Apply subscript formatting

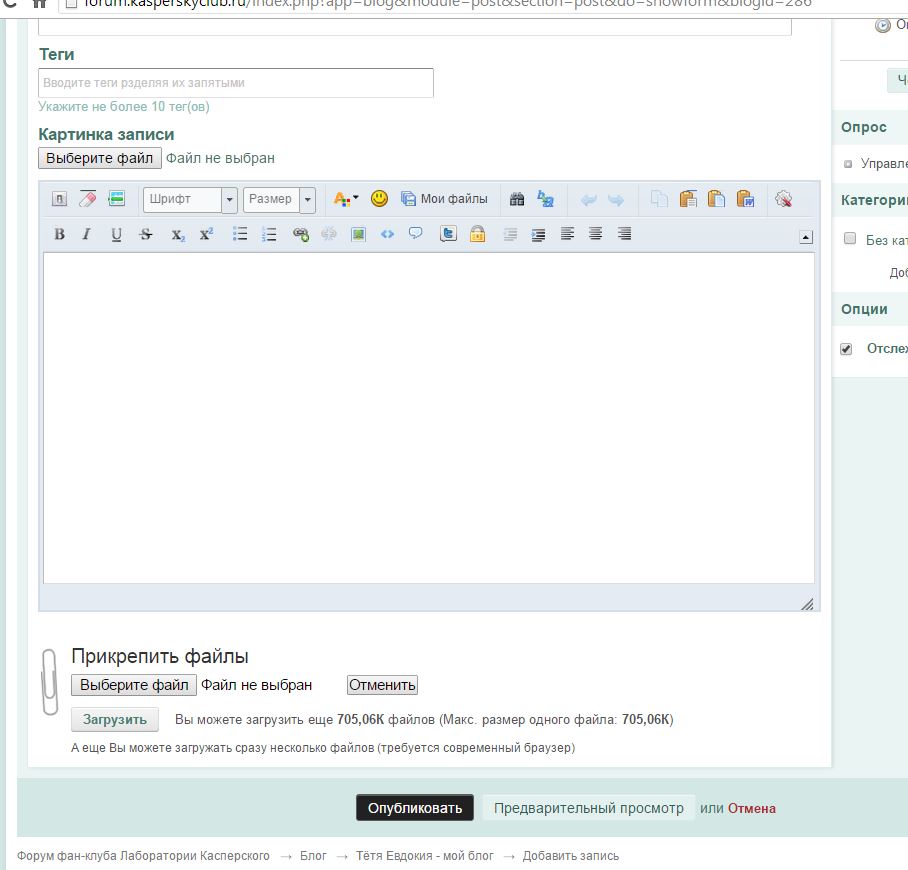(178, 235)
